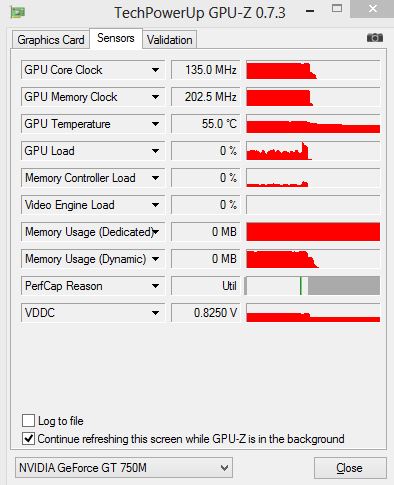Enable the Log to file checkbox
Image resolution: width=394 pixels, height=485 pixels.
click(28, 421)
